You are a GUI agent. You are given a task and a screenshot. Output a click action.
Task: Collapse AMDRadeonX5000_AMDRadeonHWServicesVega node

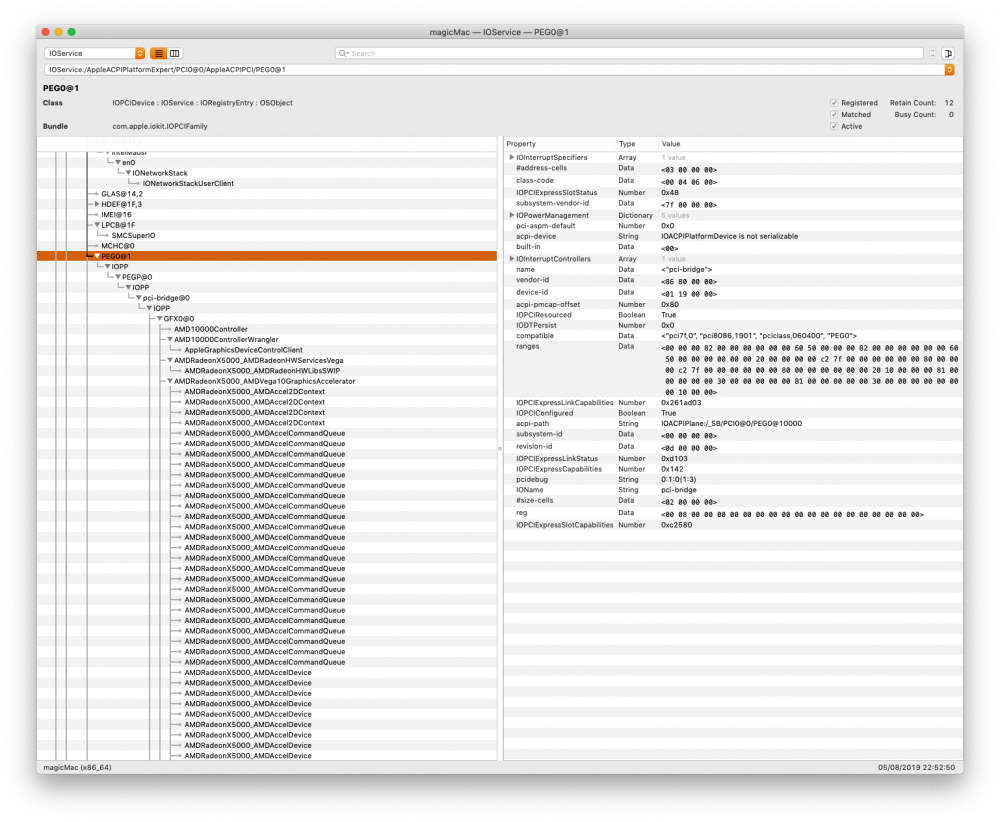click(170, 360)
